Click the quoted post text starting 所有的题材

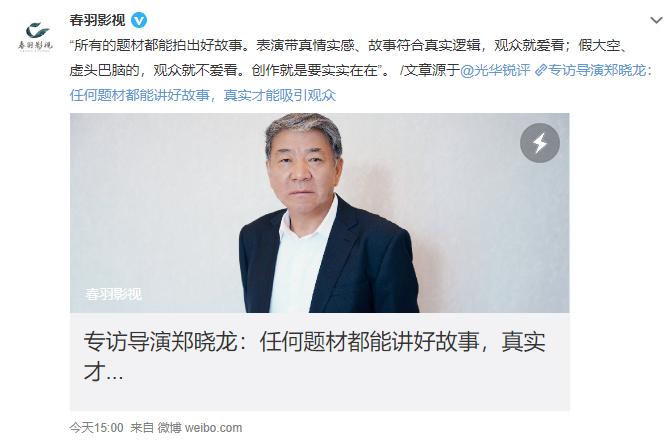point(348,45)
